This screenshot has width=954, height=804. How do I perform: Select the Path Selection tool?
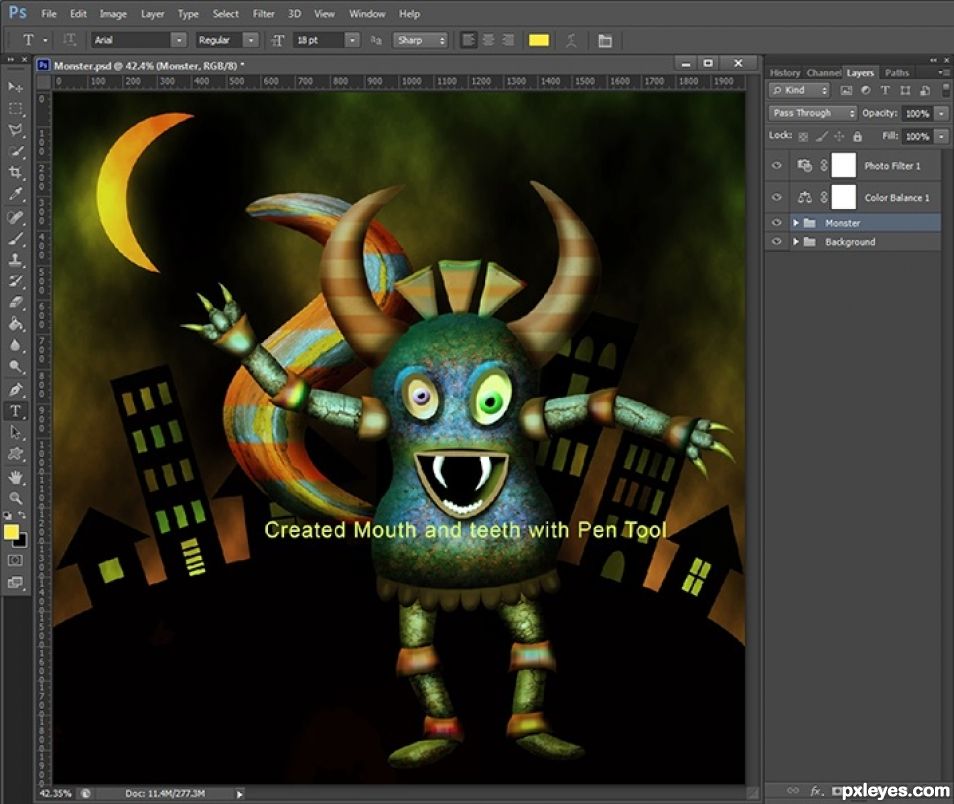click(x=15, y=433)
